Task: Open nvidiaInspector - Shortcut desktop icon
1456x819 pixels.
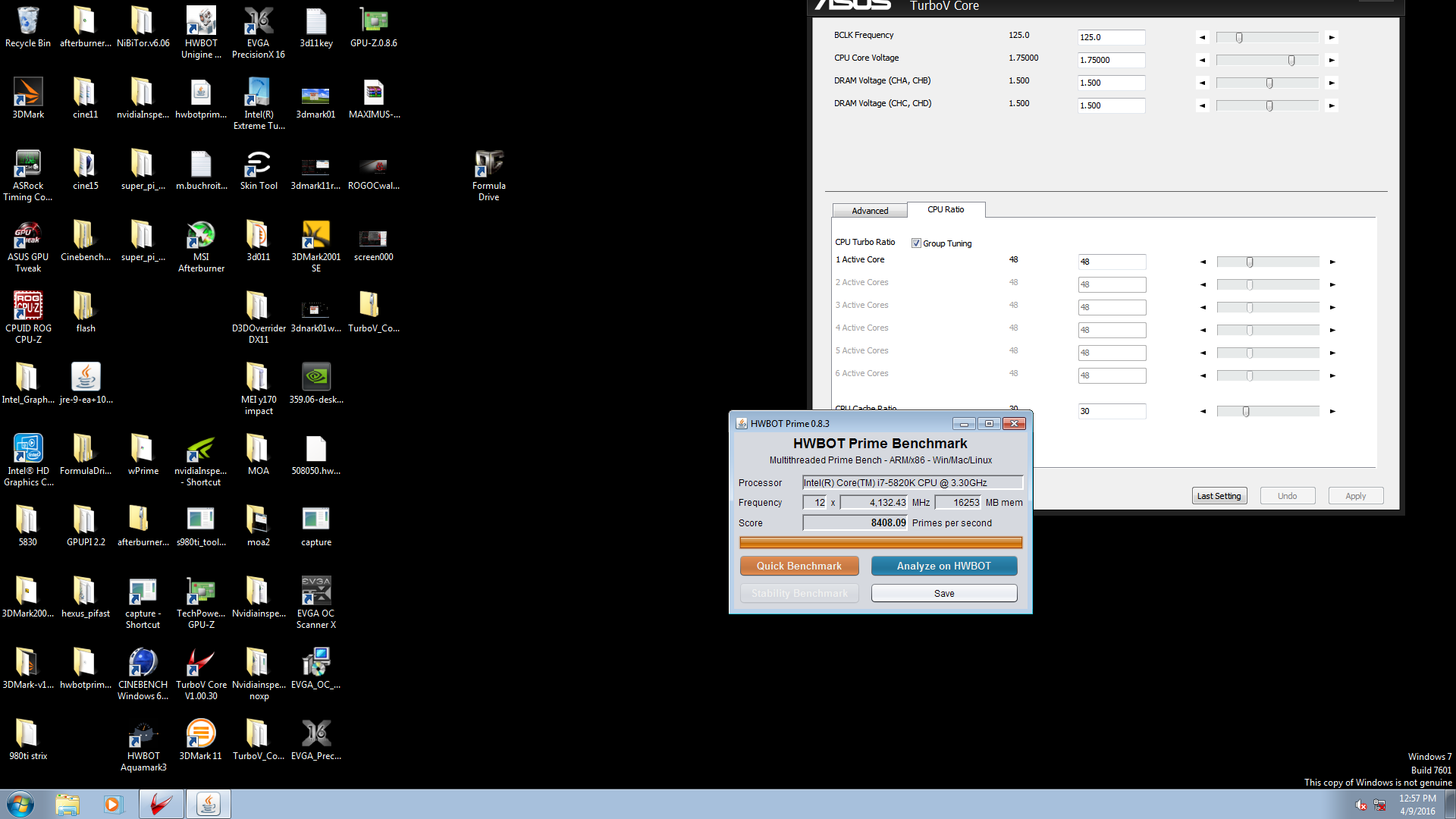Action: (201, 460)
